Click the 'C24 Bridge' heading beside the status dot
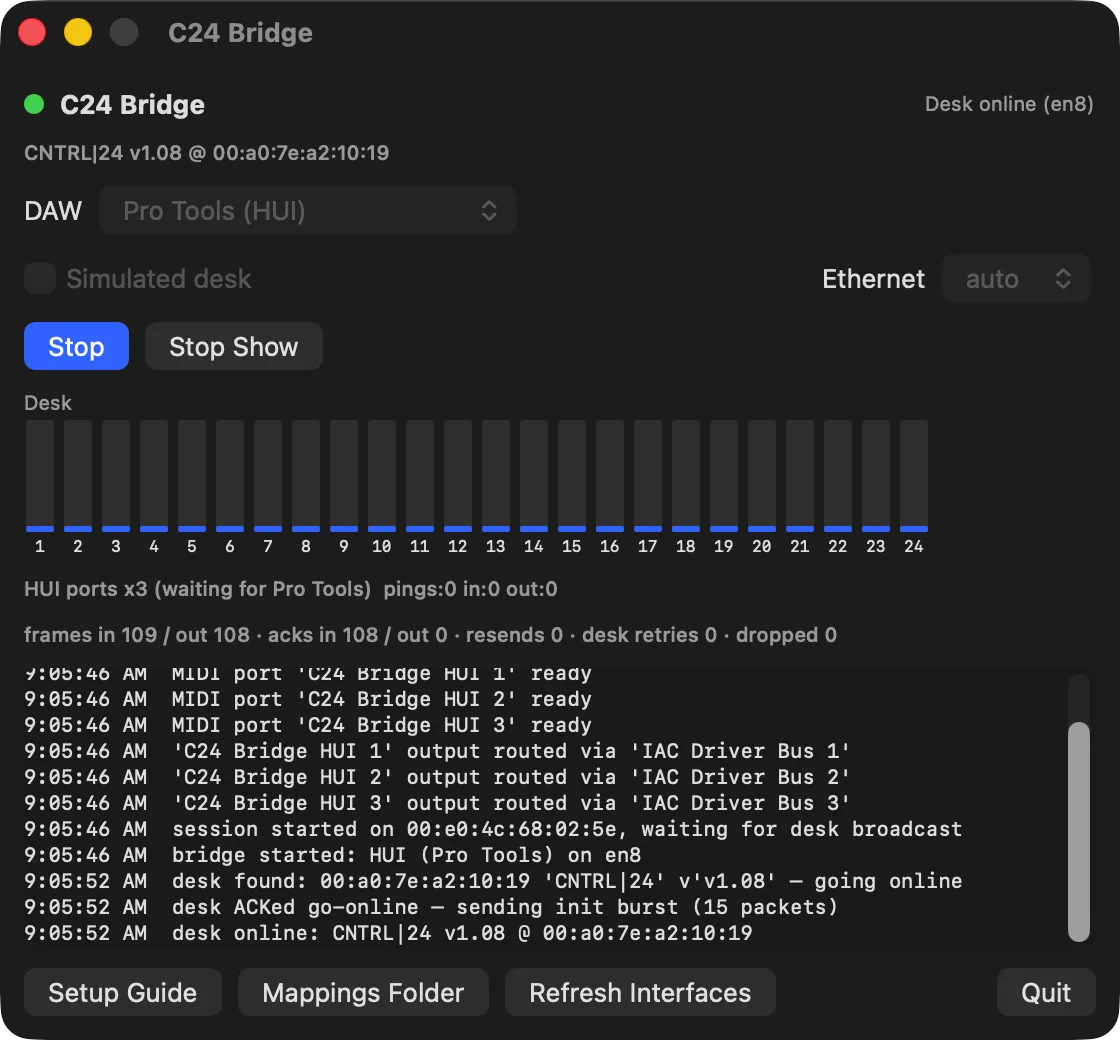 132,105
